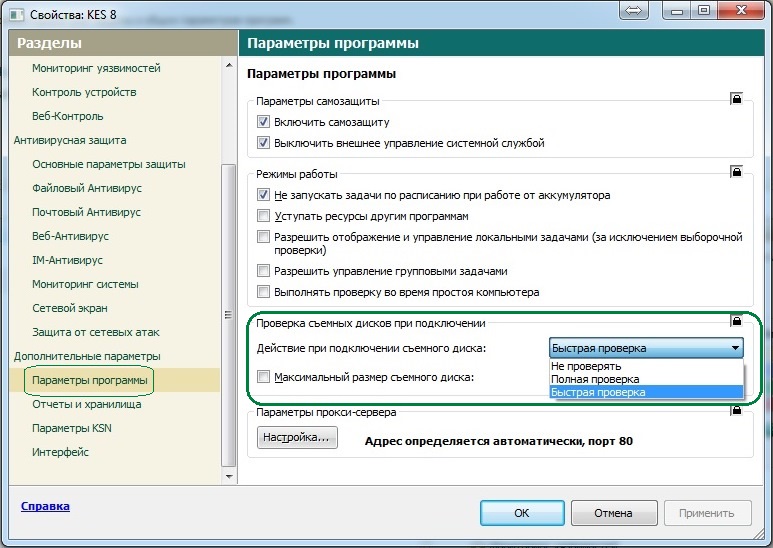Collapse the Быстрая проверка action dropdown
Screen dimensions: 773x548
pyautogui.click(x=646, y=348)
